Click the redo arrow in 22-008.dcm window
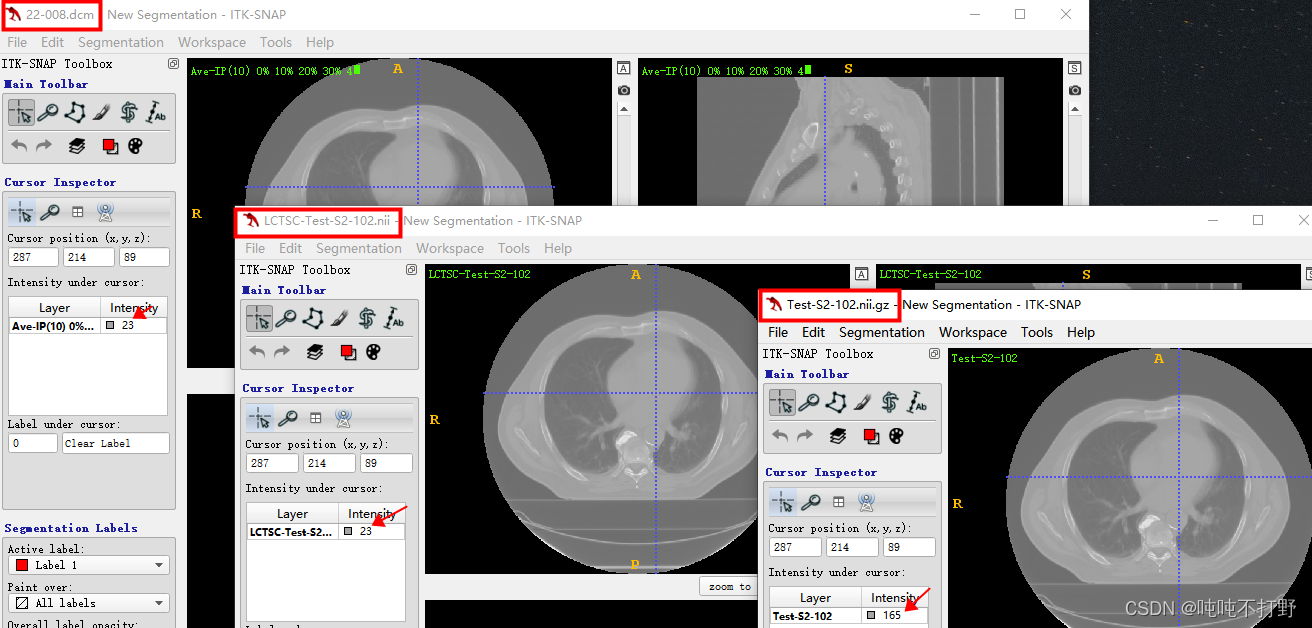This screenshot has width=1312, height=628. (x=44, y=146)
